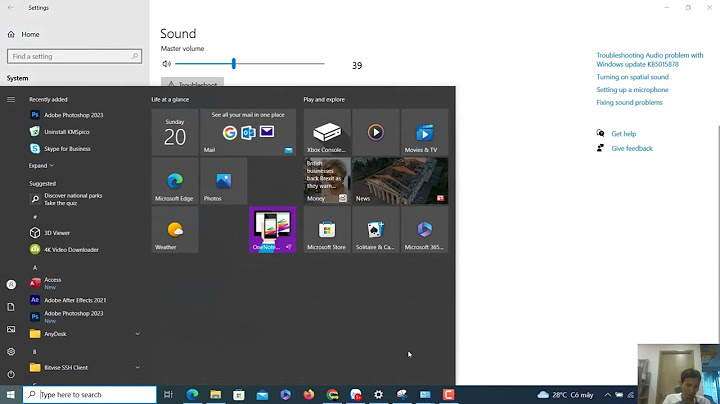Open the Movies & TV tile
This screenshot has width=720, height=404.
click(x=424, y=132)
